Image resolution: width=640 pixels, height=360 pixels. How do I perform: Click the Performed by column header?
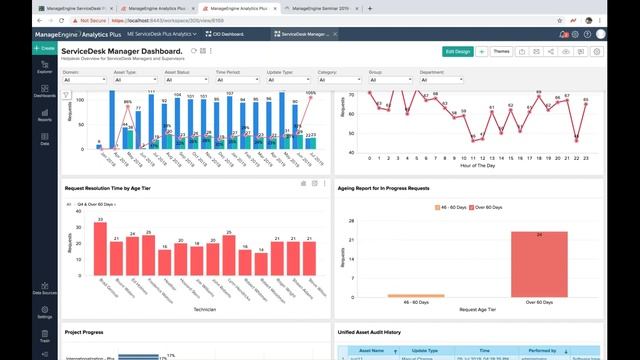(542, 351)
